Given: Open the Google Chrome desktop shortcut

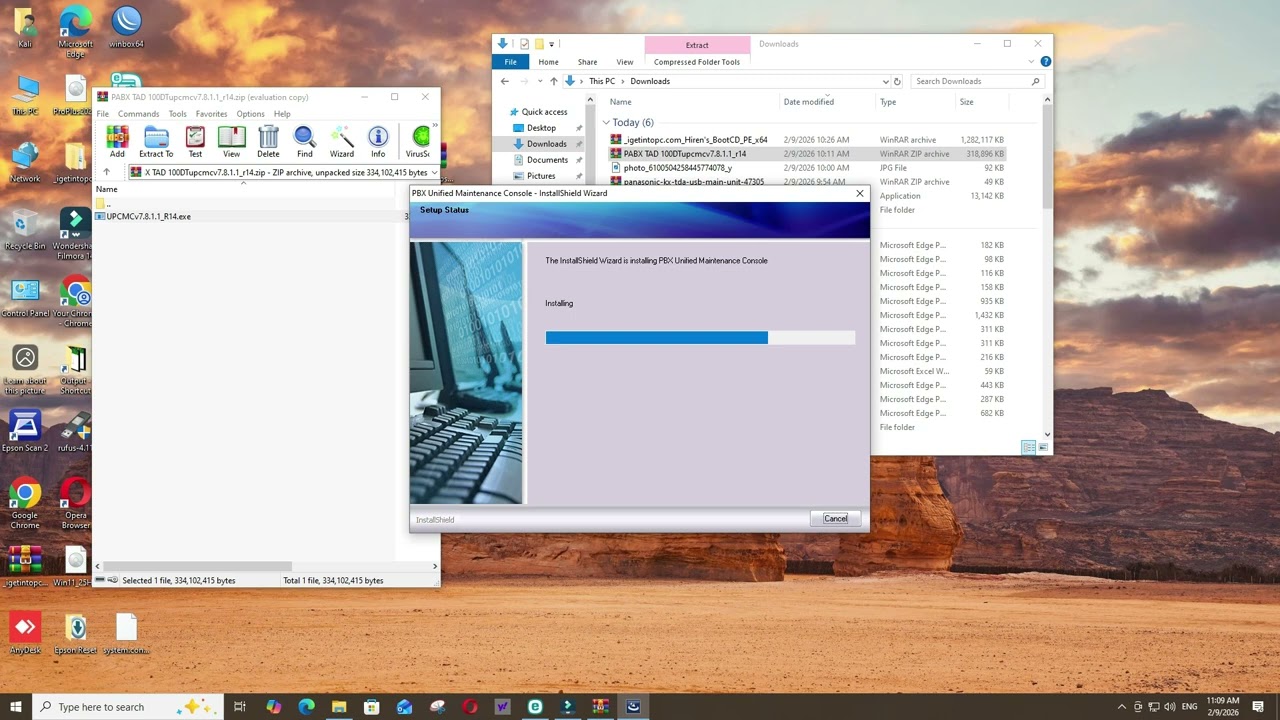Looking at the screenshot, I should pyautogui.click(x=25, y=504).
